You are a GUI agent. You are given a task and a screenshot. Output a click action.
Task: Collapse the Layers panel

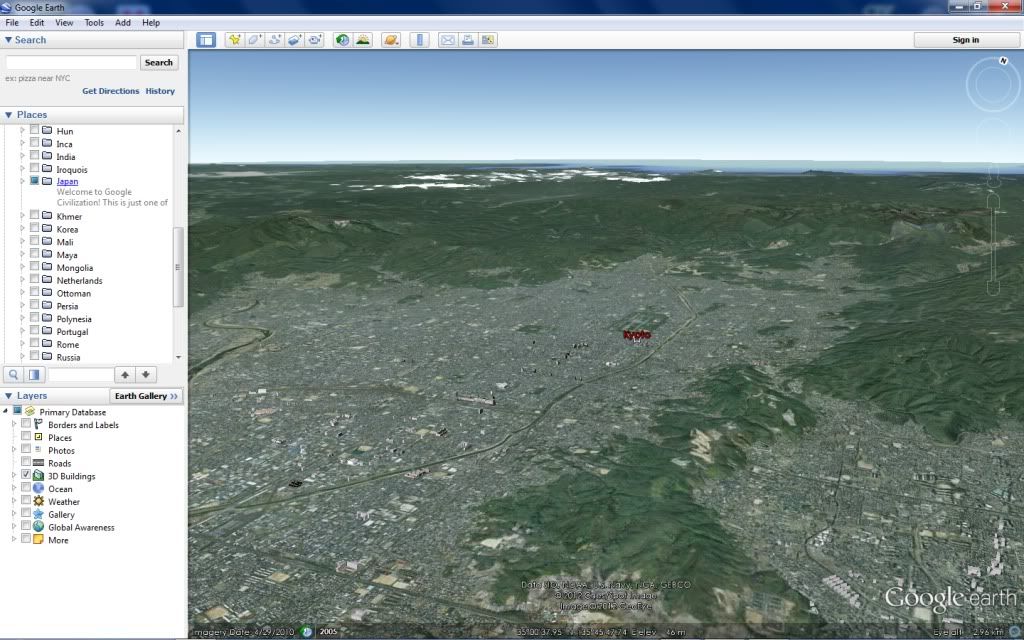(8, 396)
